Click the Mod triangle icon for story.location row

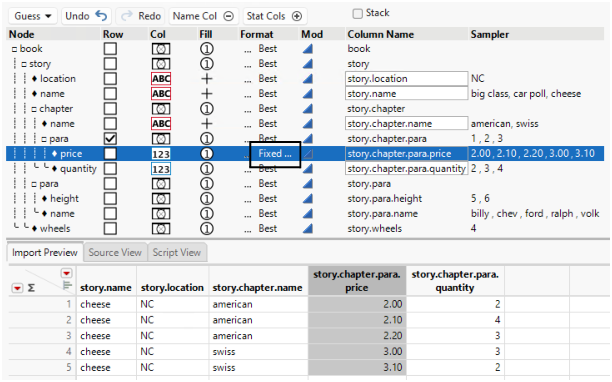(x=308, y=79)
